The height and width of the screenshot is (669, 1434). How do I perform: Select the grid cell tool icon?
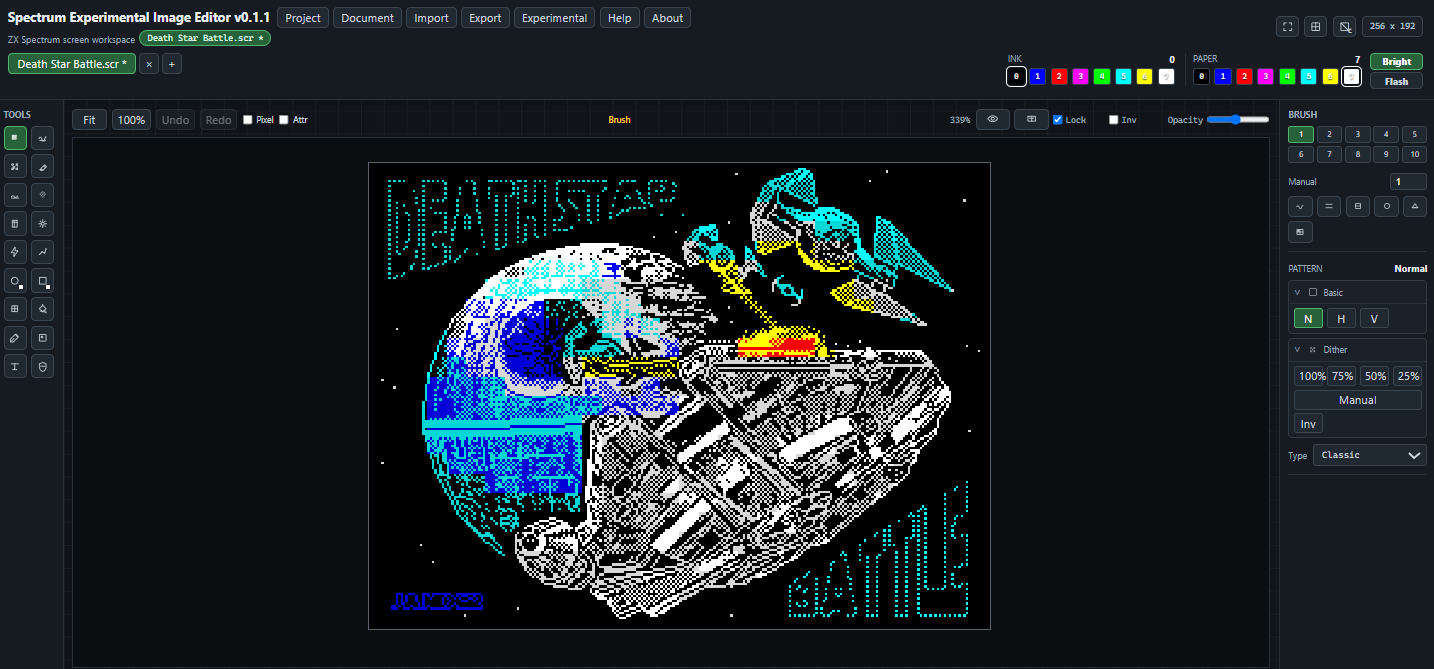[15, 309]
